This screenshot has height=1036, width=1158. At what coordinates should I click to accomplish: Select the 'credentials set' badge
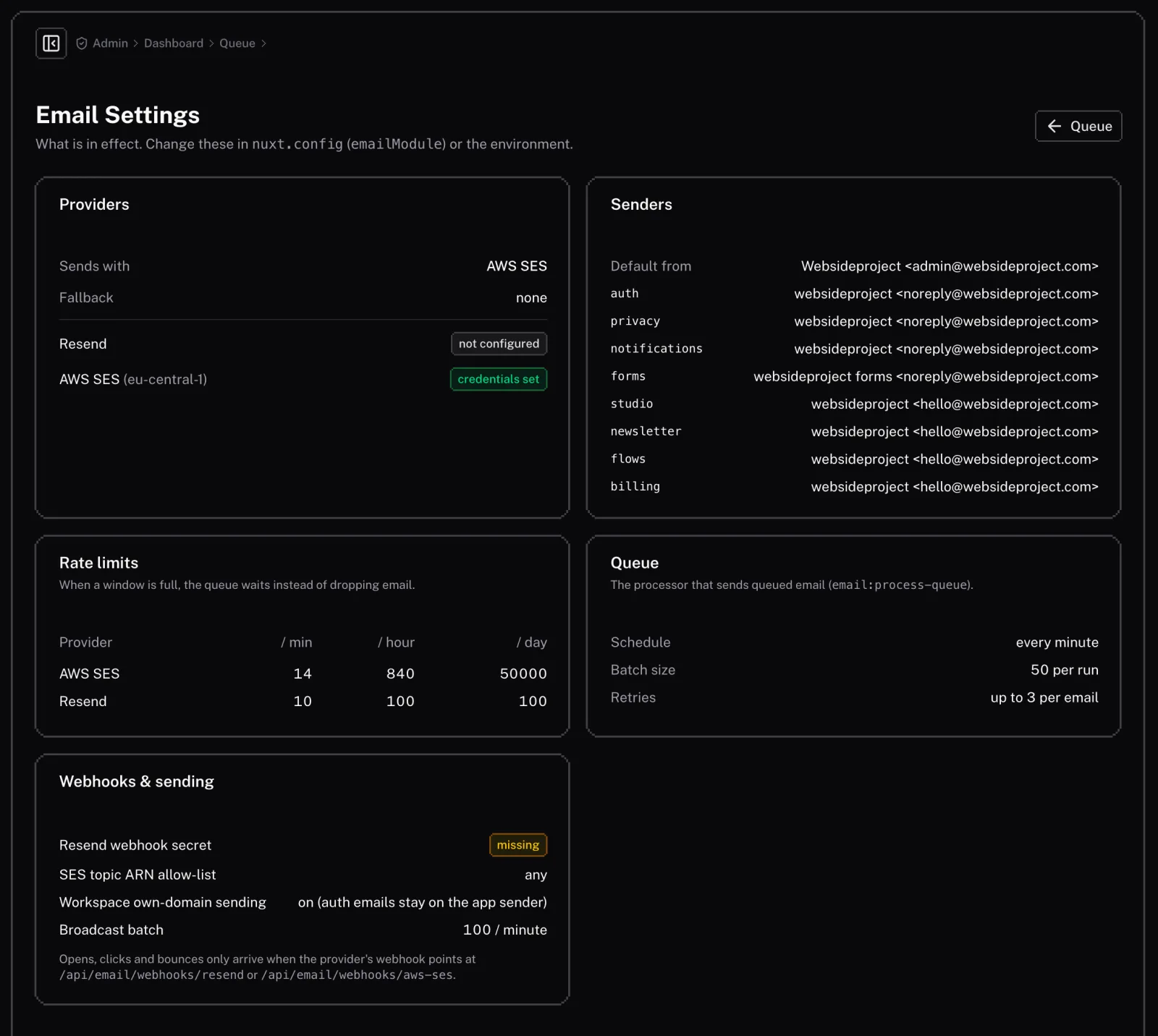point(499,379)
